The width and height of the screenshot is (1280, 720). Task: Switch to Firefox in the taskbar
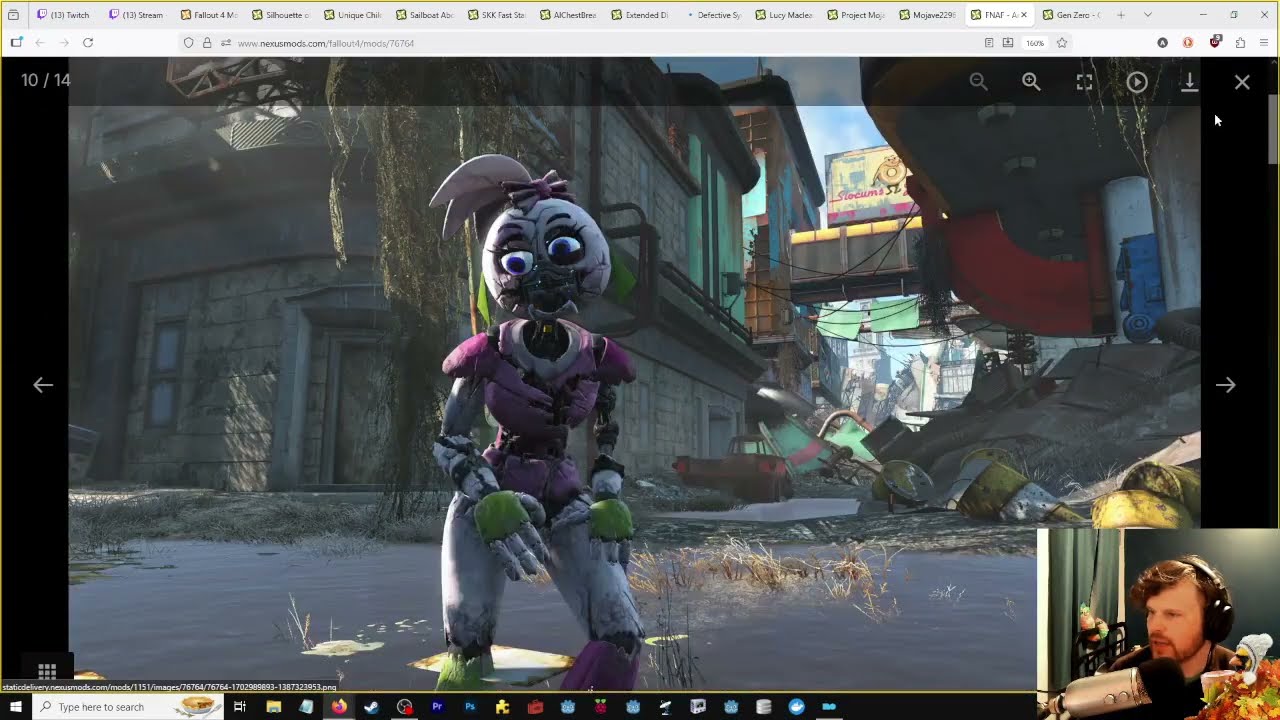339,707
